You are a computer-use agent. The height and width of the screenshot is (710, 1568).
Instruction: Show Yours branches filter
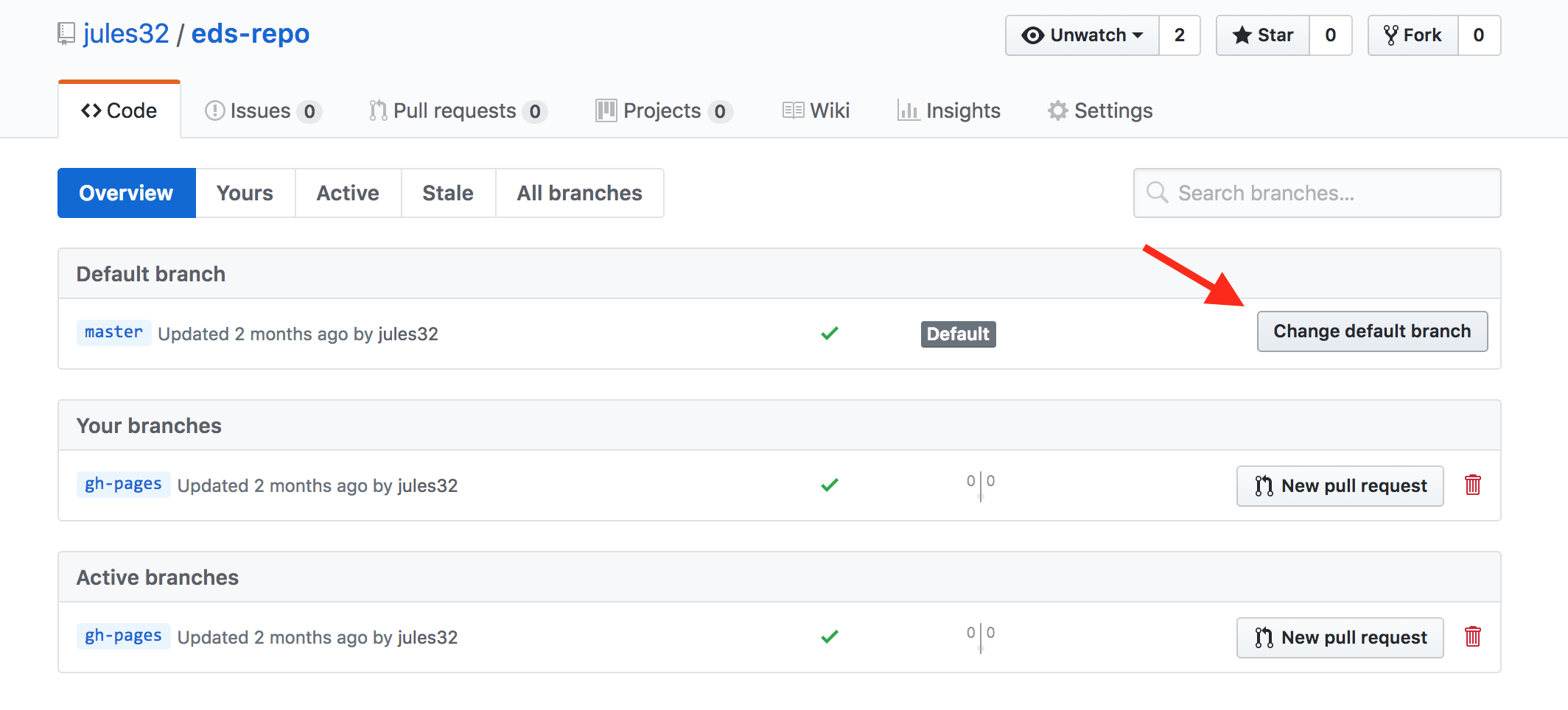245,193
